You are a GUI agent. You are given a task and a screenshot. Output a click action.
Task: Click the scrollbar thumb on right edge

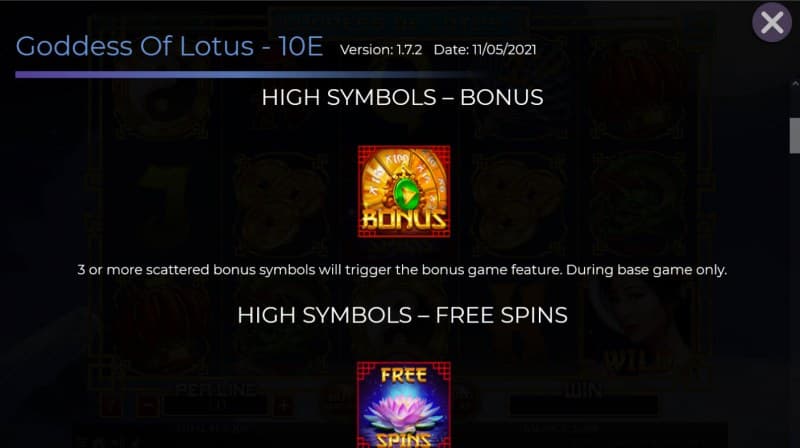coord(794,135)
